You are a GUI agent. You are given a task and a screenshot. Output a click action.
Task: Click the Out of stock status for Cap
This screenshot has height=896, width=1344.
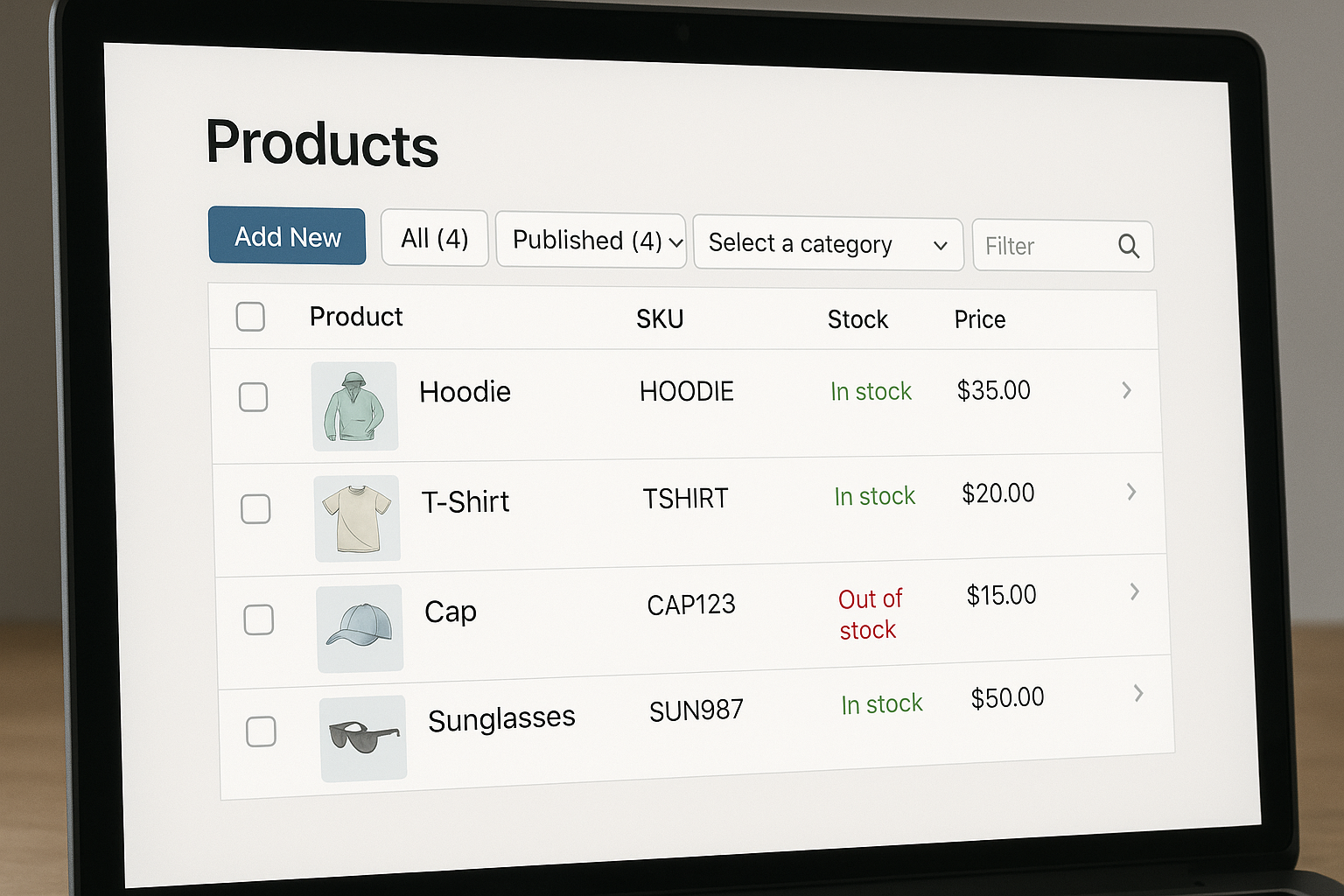coord(870,613)
